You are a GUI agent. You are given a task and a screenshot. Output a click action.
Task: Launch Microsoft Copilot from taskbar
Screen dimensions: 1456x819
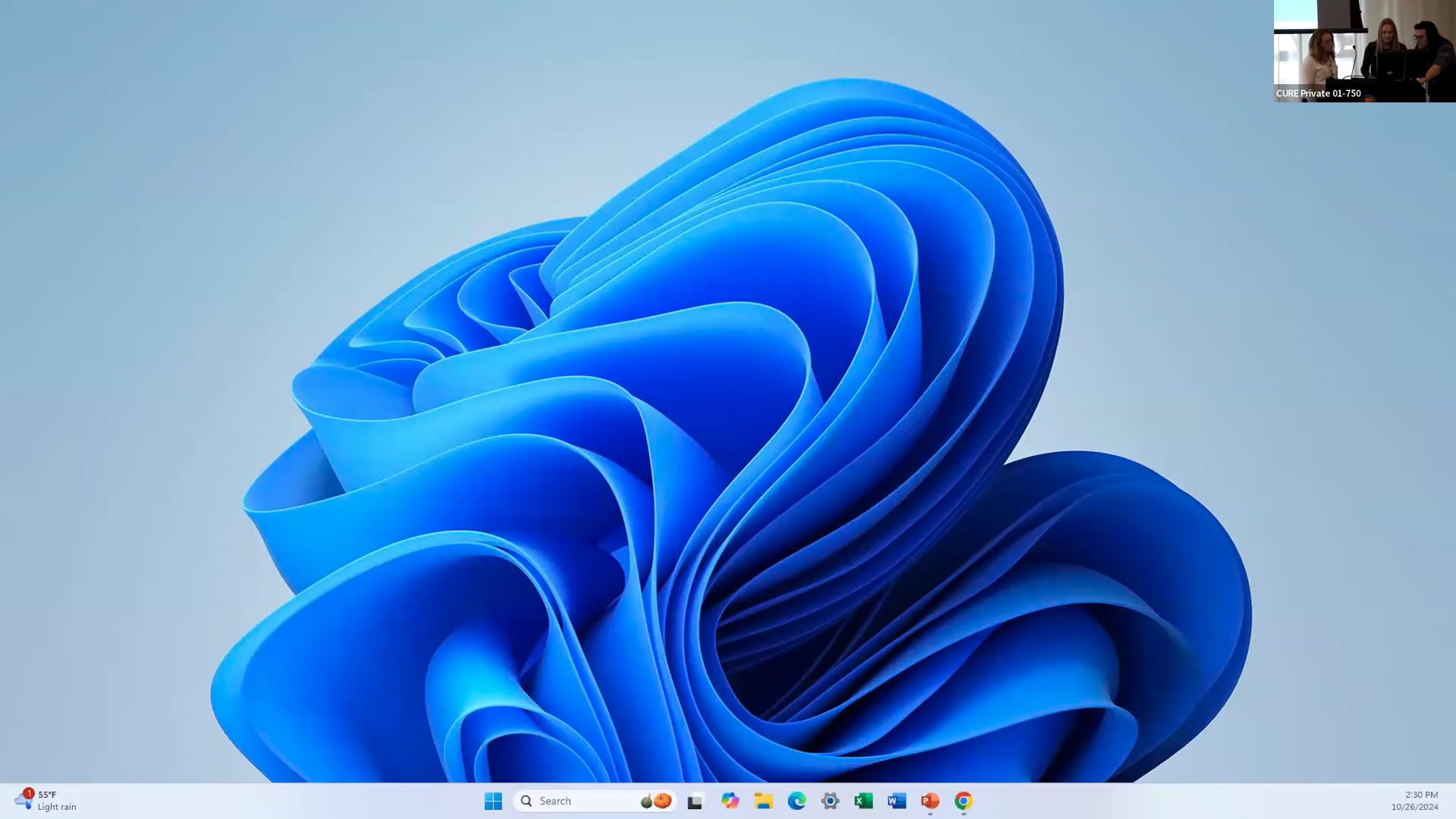click(730, 801)
